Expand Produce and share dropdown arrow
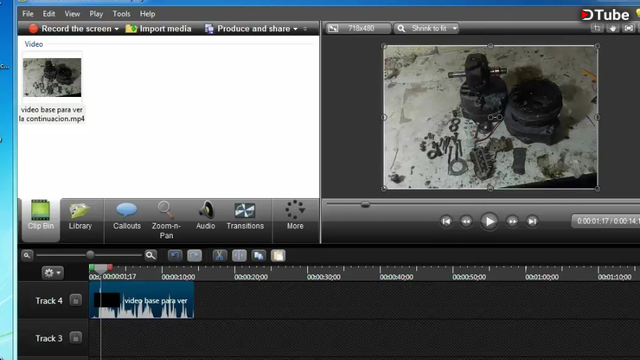This screenshot has height=360, width=640. [x=295, y=29]
